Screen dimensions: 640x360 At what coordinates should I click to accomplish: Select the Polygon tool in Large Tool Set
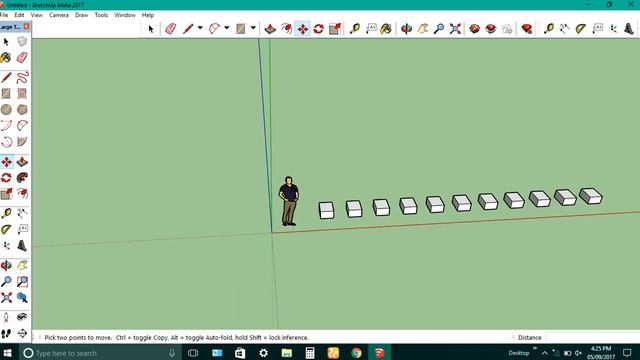point(22,109)
